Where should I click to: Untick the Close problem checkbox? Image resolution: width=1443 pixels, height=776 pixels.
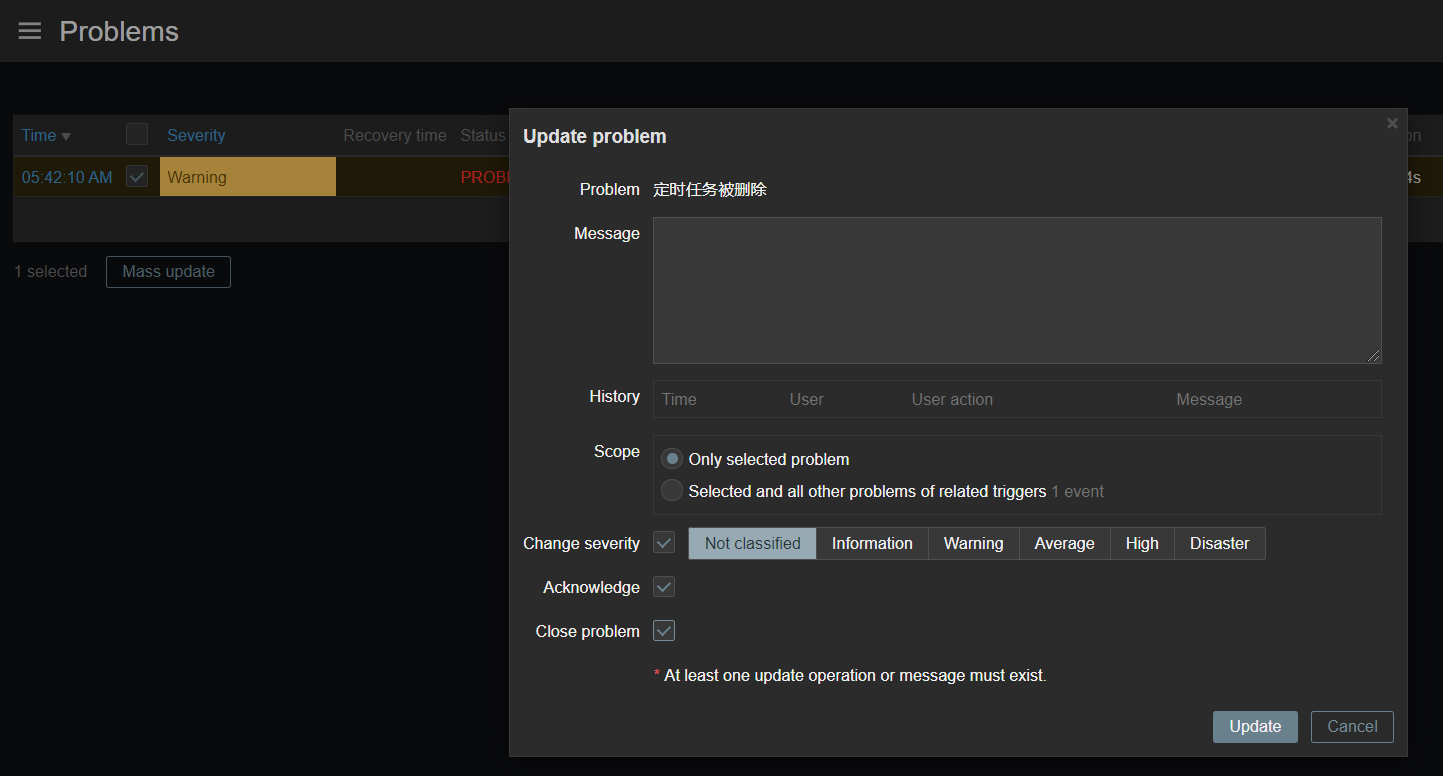[664, 631]
